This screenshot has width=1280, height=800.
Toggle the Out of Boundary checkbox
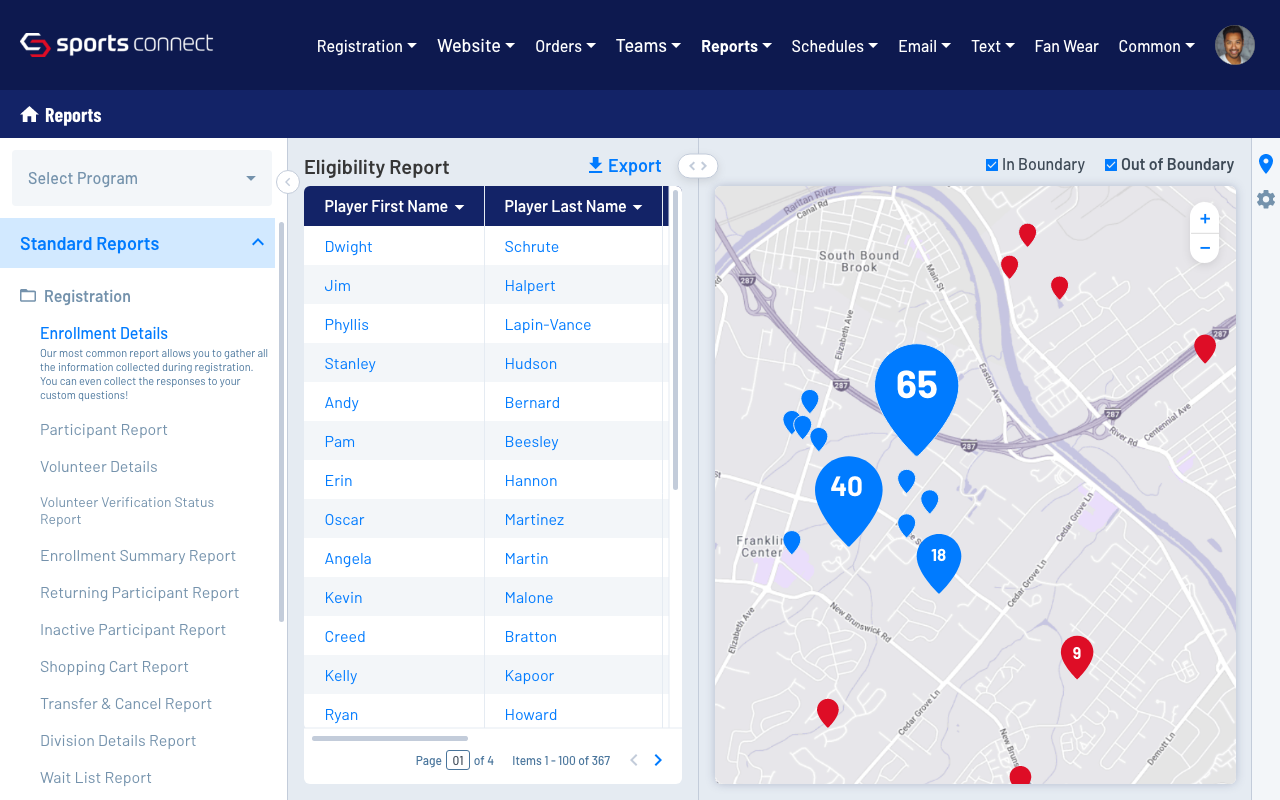click(1111, 165)
